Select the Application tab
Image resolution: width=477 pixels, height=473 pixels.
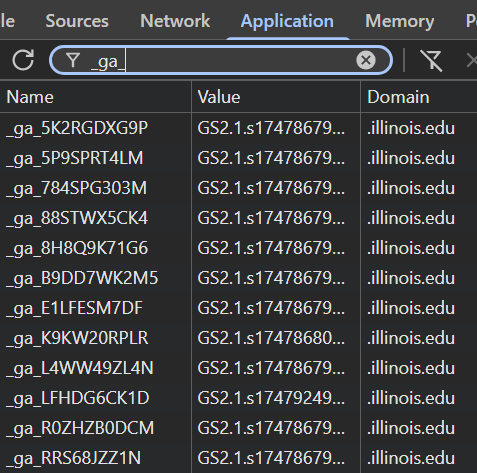coord(287,21)
